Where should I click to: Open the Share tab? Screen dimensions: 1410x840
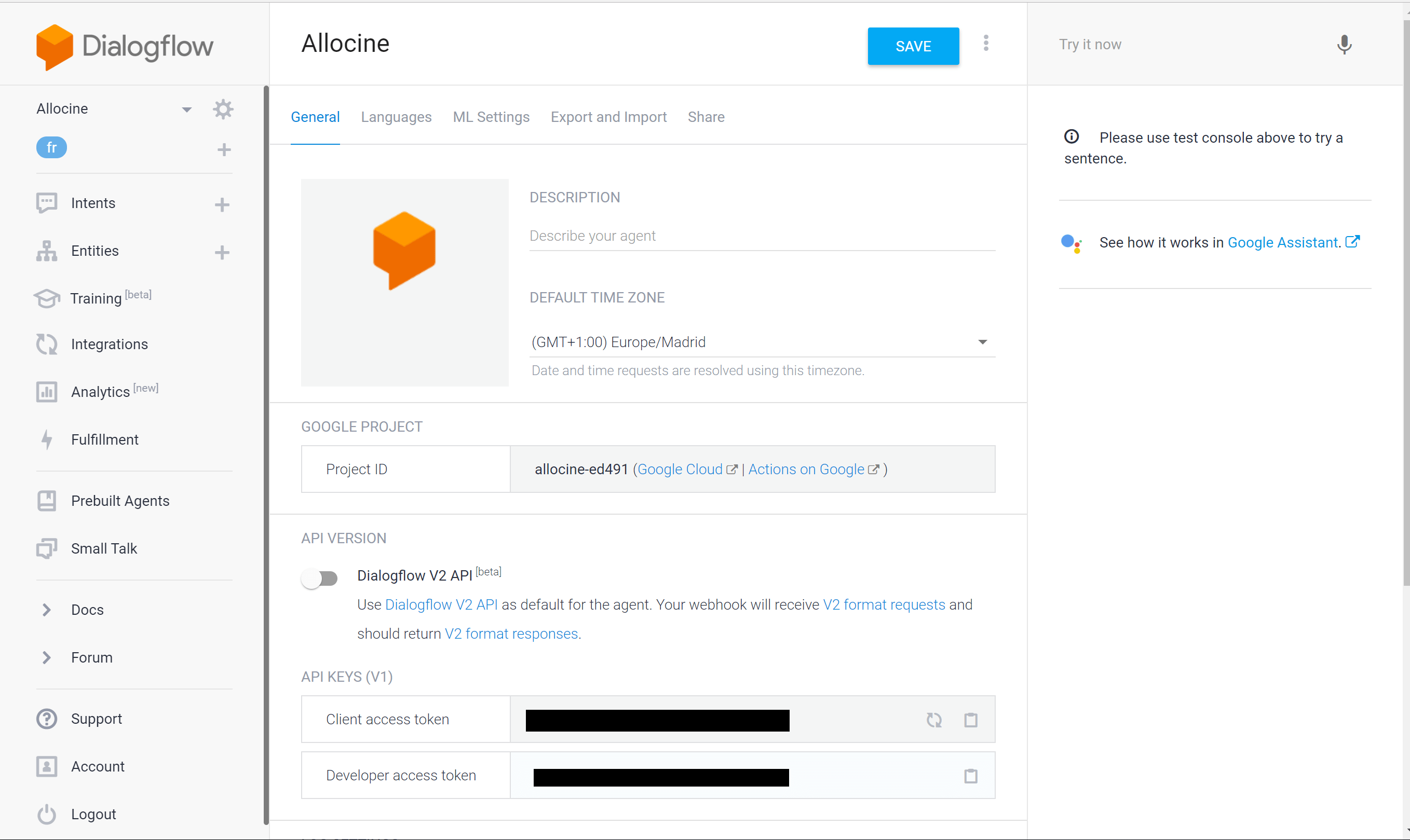[706, 117]
